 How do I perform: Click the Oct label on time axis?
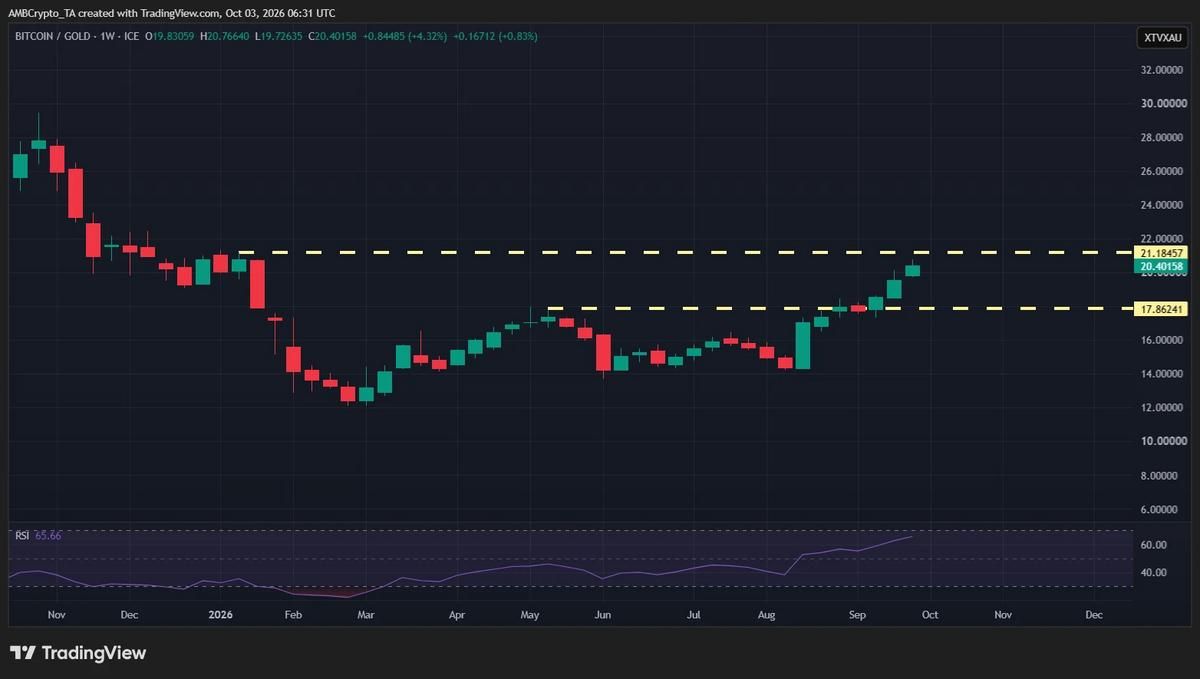pos(929,615)
